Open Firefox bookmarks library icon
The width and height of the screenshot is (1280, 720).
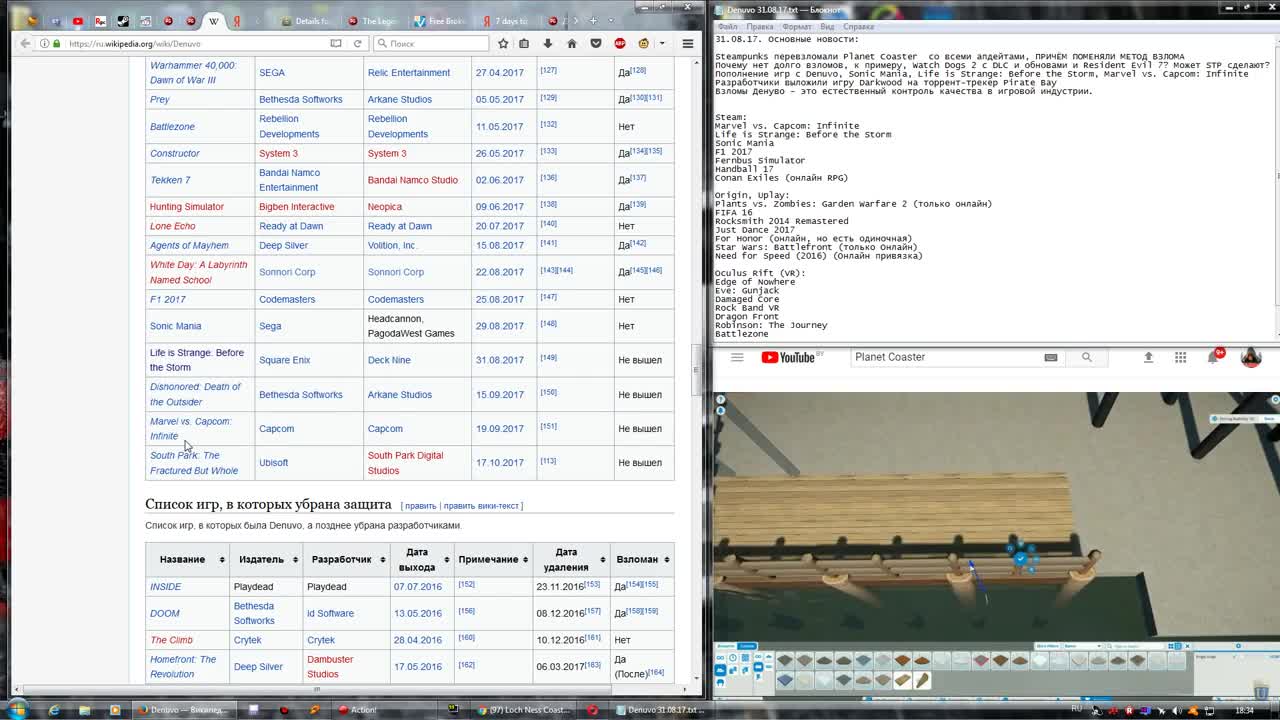click(x=524, y=43)
